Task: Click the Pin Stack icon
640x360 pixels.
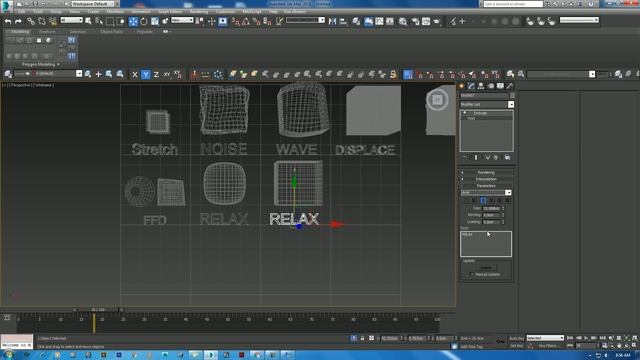Action: [x=464, y=157]
